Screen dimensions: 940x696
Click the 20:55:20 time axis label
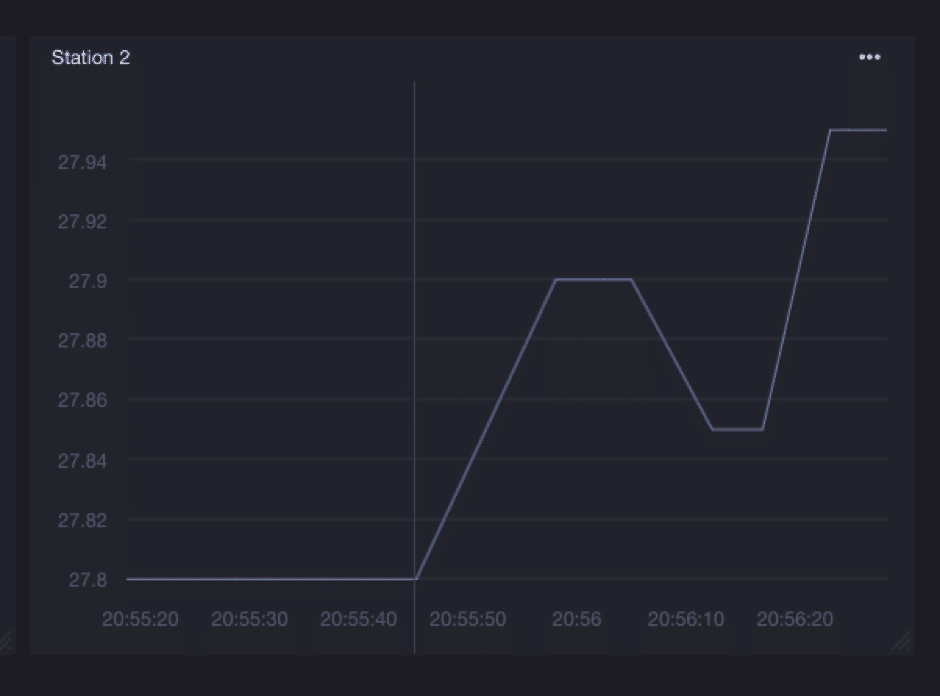pos(140,620)
